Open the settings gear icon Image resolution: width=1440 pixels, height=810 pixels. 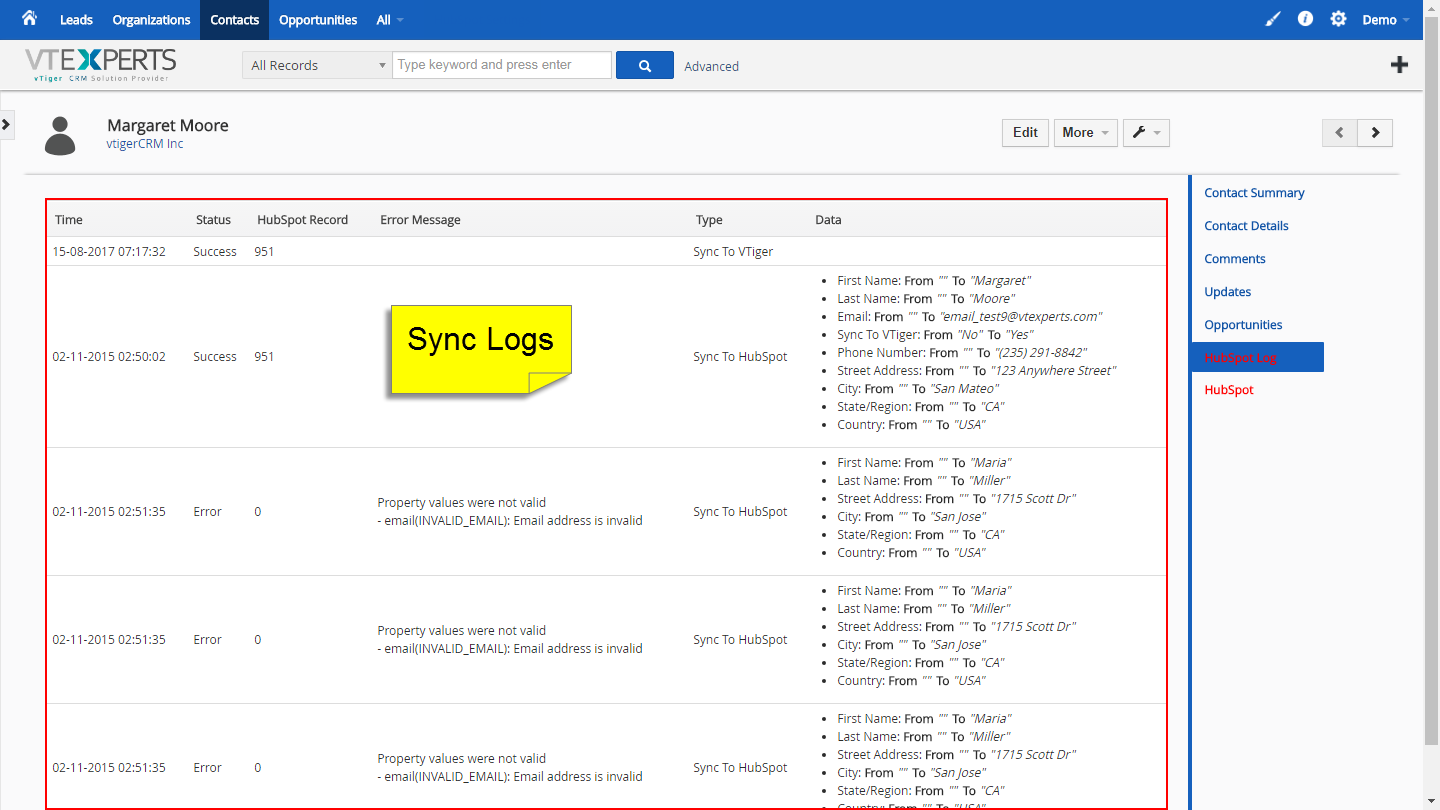click(1339, 19)
